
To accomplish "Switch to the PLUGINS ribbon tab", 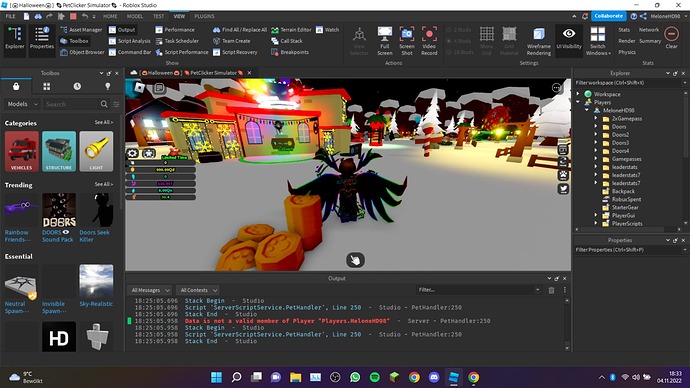I will click(204, 16).
